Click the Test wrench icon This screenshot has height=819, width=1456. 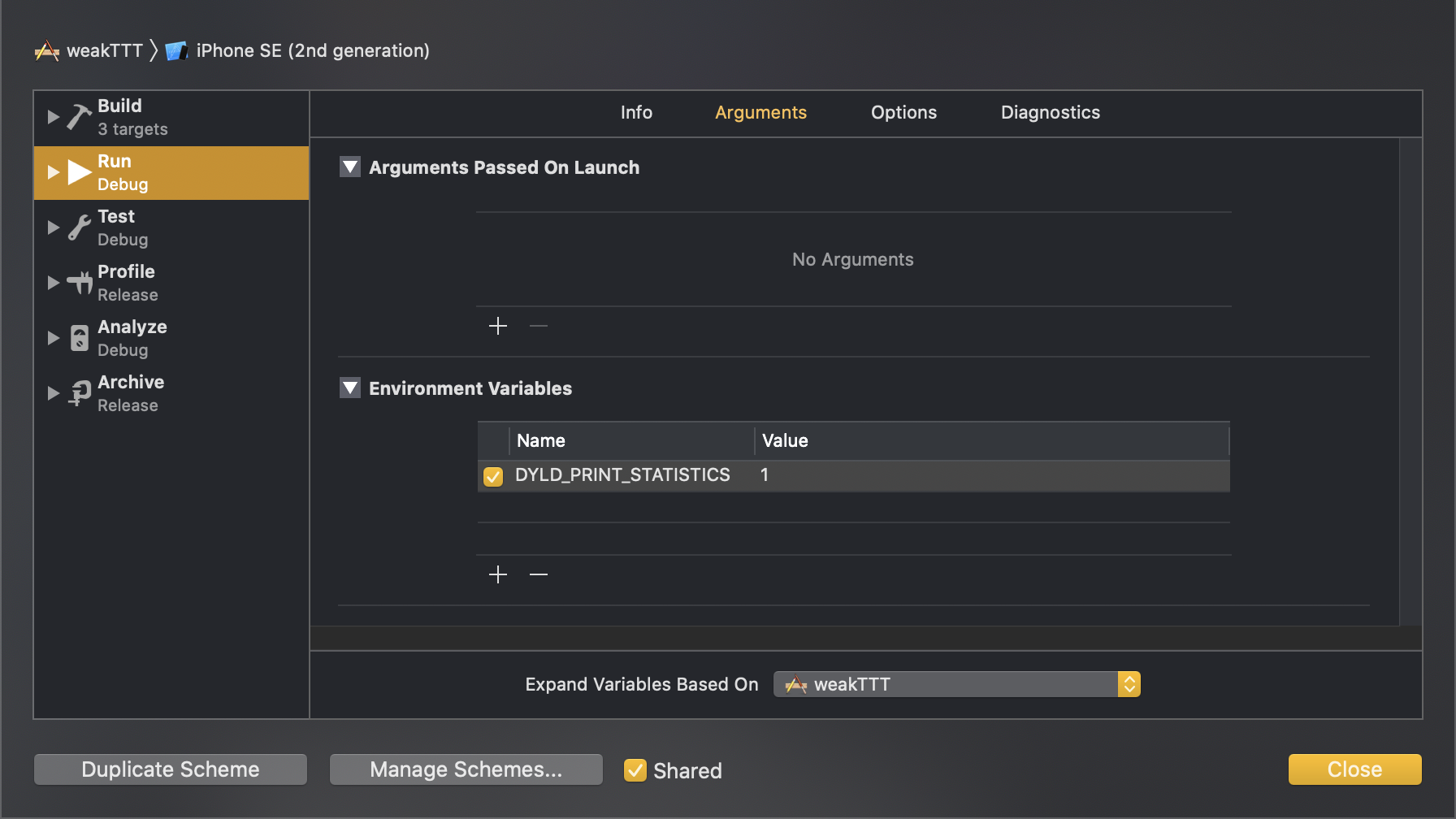click(79, 227)
